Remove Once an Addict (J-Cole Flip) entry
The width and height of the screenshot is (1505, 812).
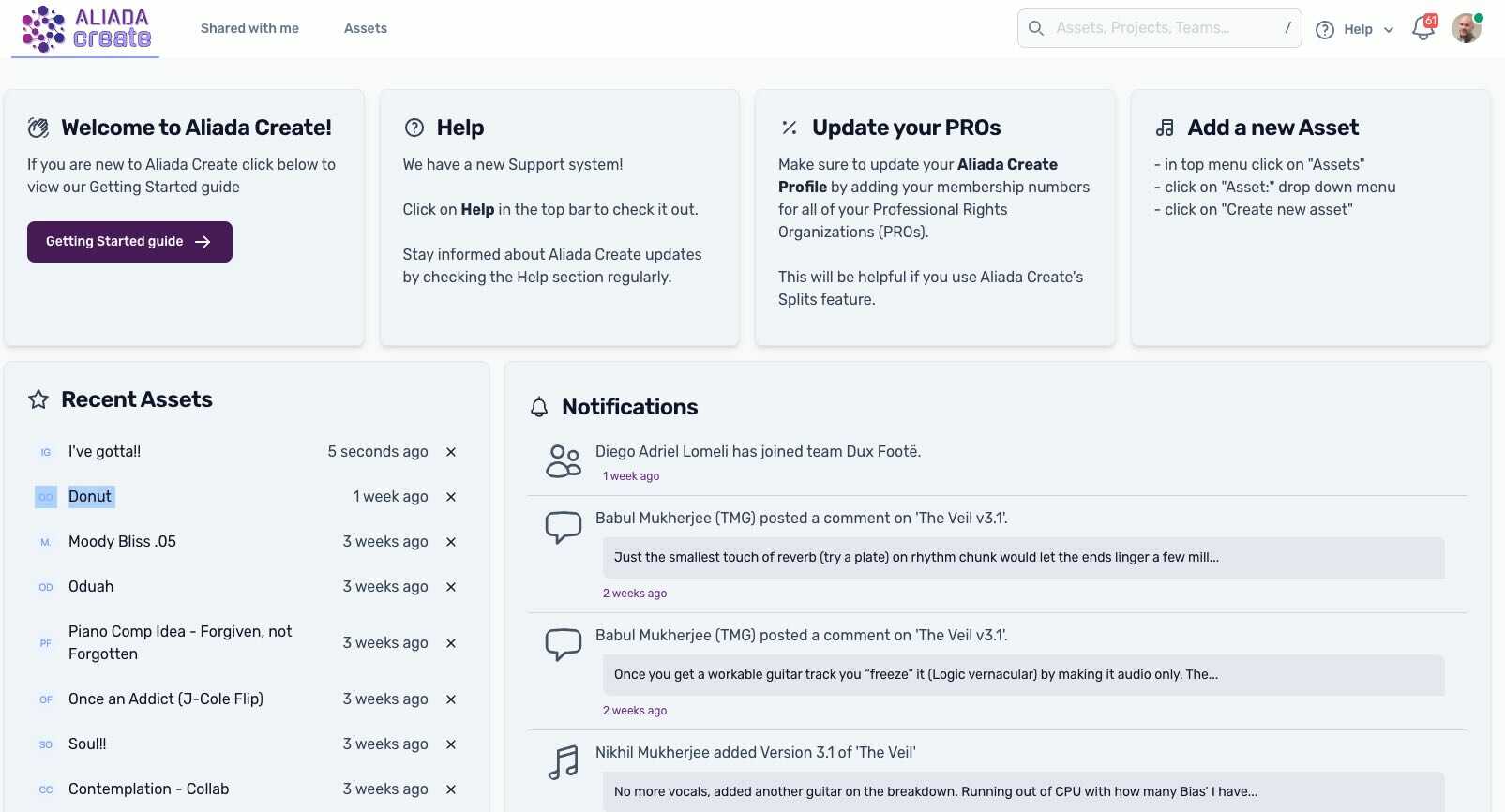click(451, 699)
